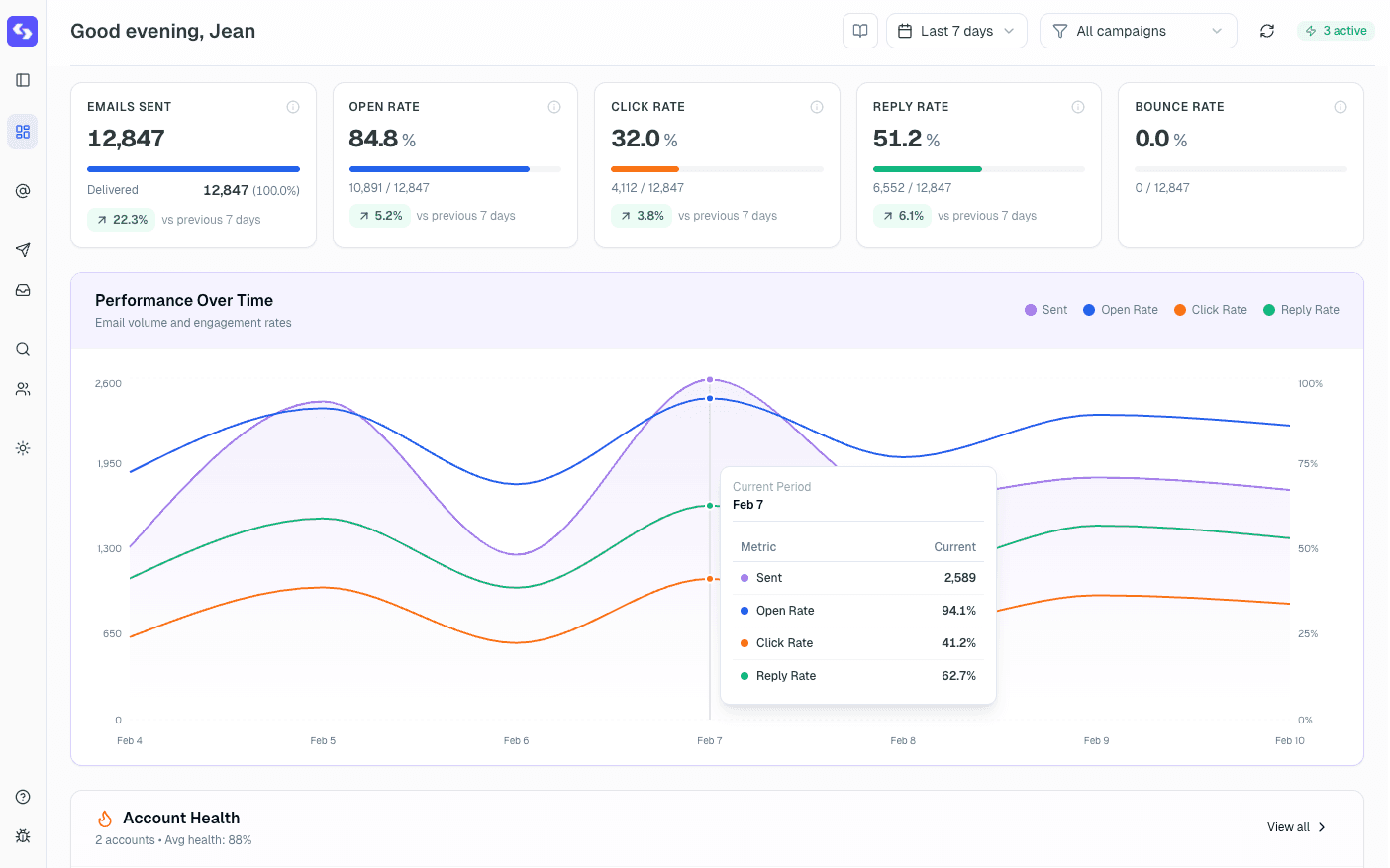The width and height of the screenshot is (1390, 868).
Task: Toggle the sidebar collapse icon
Action: click(x=22, y=80)
